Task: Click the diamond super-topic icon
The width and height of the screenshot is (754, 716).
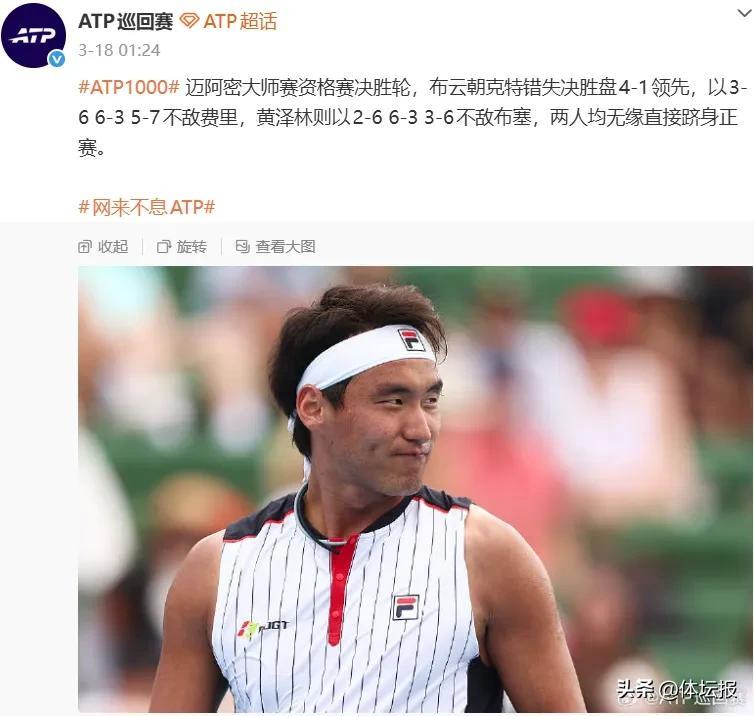Action: [x=189, y=21]
